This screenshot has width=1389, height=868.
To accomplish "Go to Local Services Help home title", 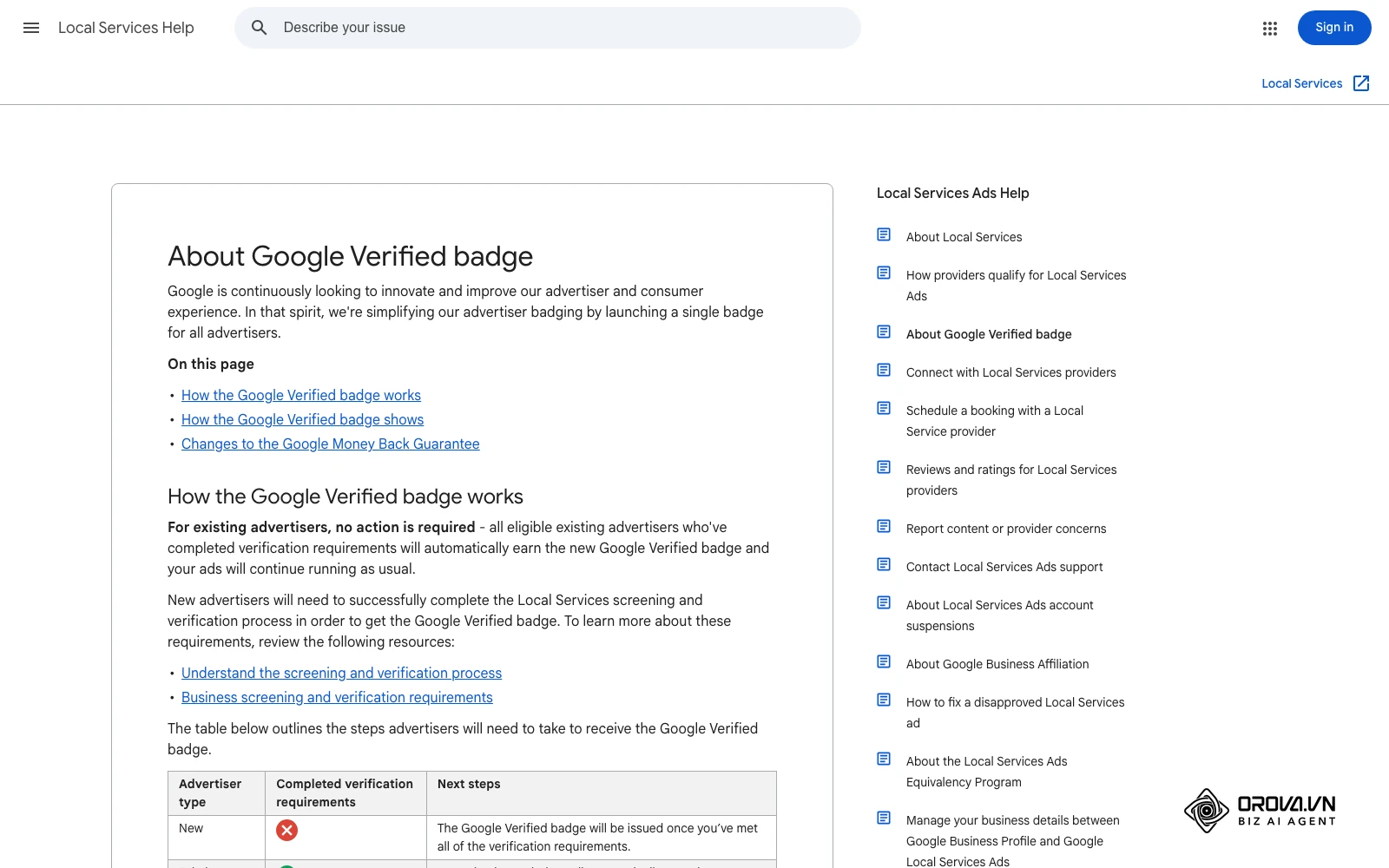I will tap(126, 28).
